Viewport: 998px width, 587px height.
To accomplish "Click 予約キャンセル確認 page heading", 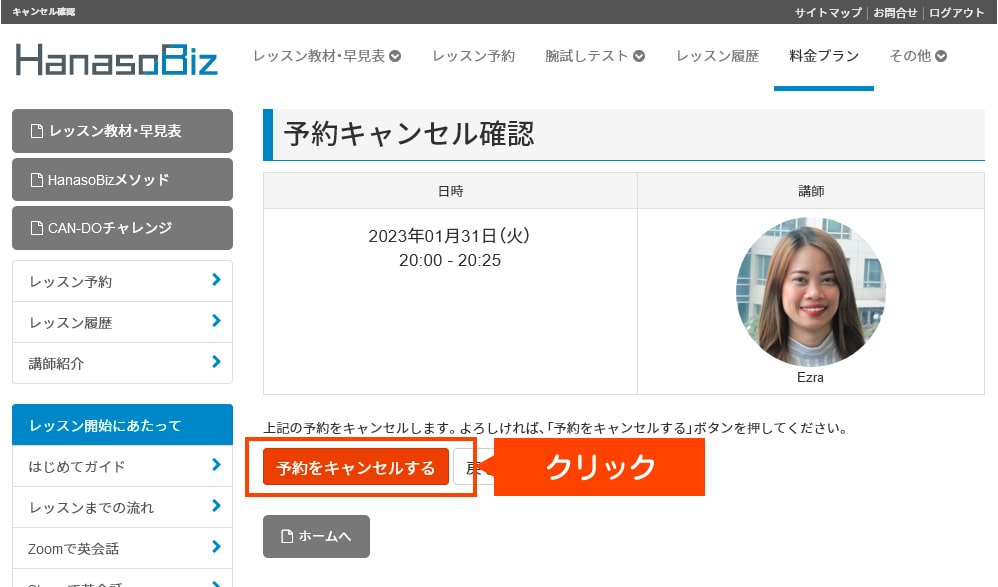I will click(409, 134).
